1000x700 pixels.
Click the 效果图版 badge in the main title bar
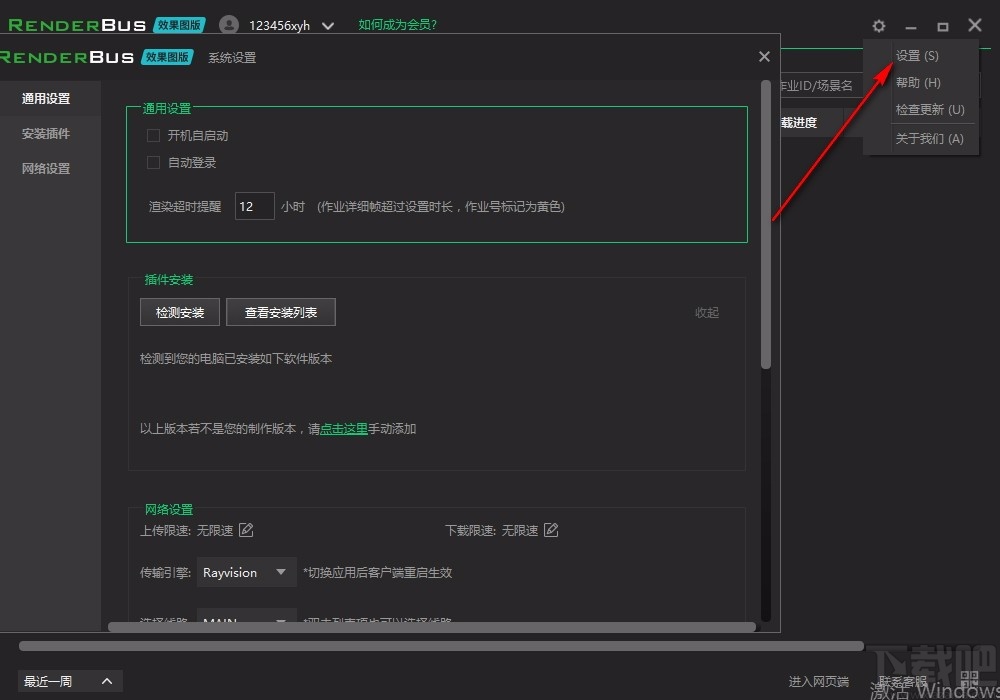[179, 25]
